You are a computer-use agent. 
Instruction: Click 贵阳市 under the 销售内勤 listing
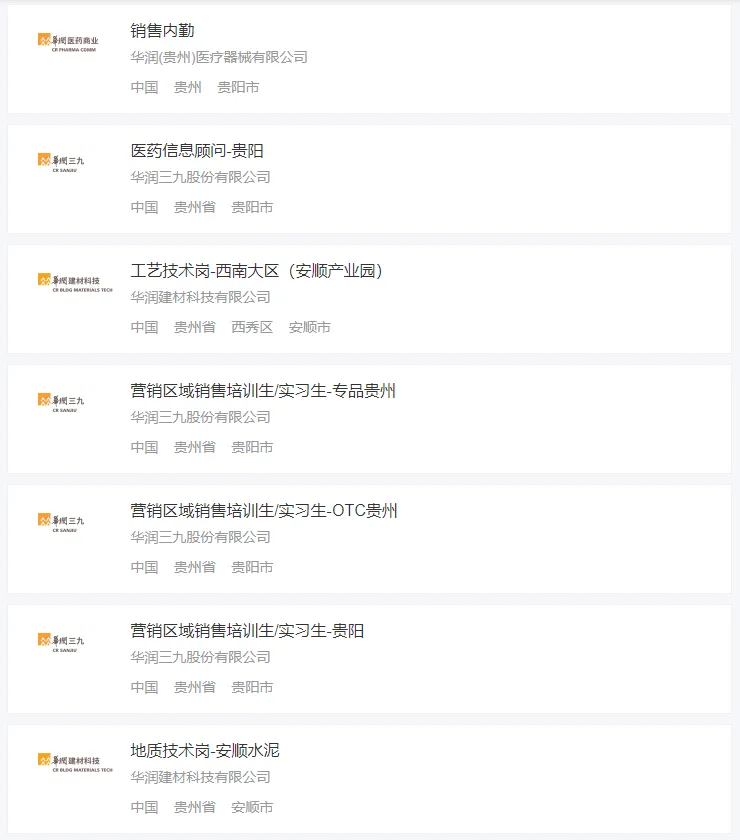click(238, 87)
